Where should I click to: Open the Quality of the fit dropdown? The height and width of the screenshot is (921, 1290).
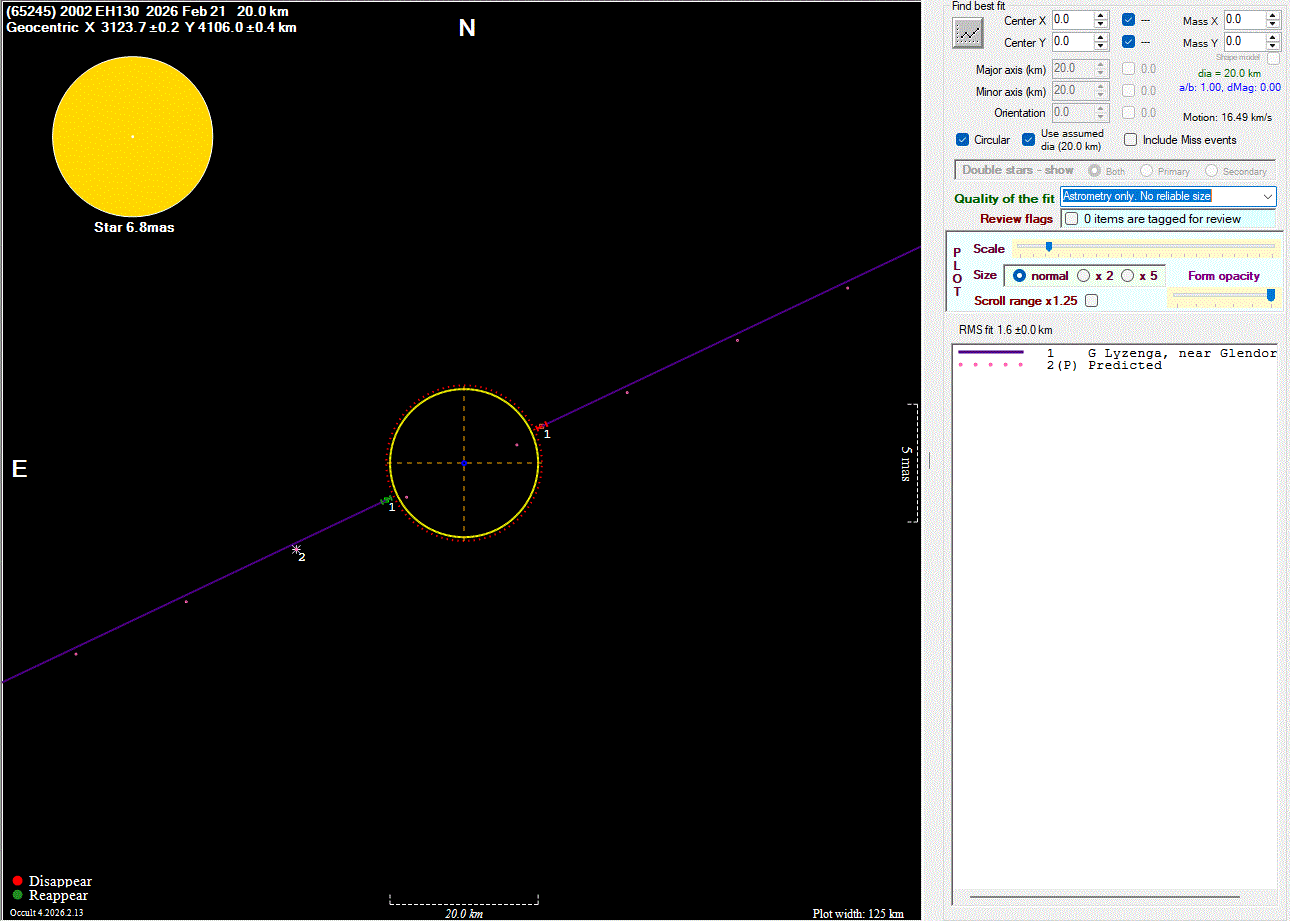pos(1268,197)
